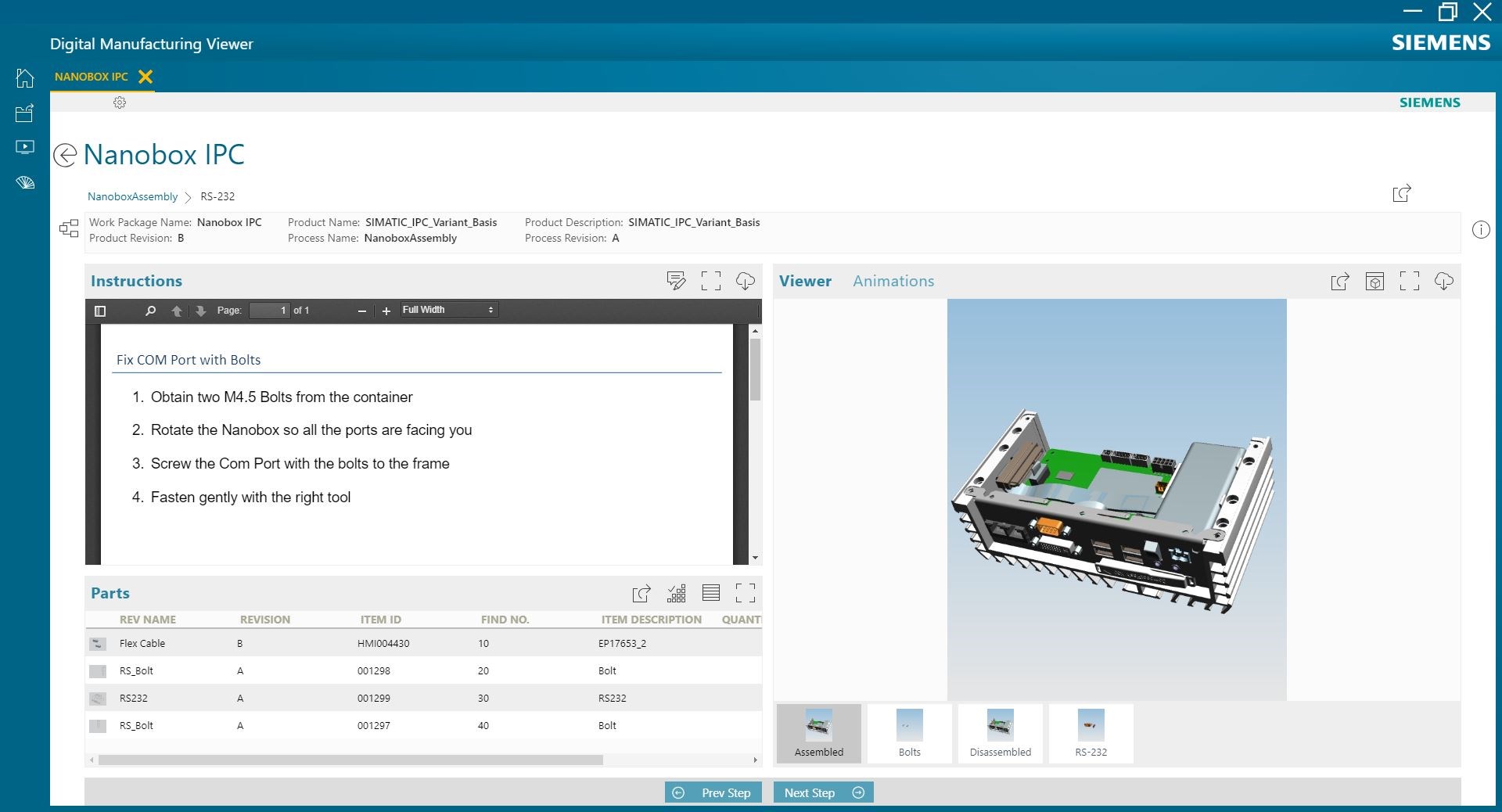This screenshot has height=812, width=1502.
Task: Click the share icon beside breadcrumb row
Action: pos(1402,193)
